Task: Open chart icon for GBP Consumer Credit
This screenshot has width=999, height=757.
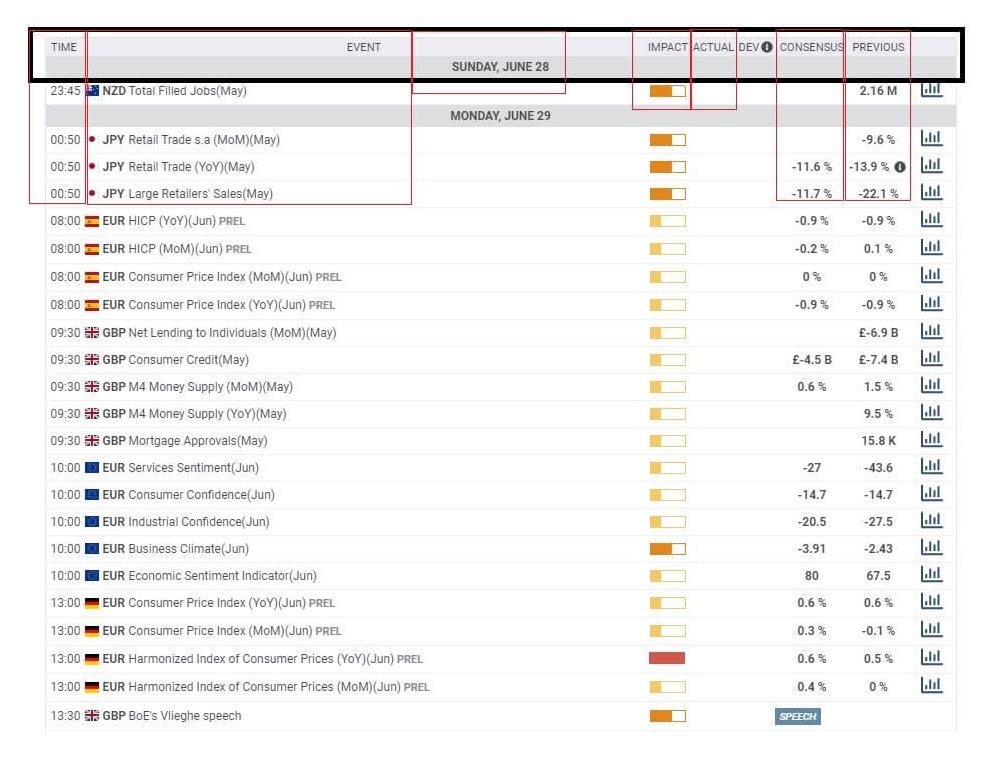Action: [x=931, y=358]
